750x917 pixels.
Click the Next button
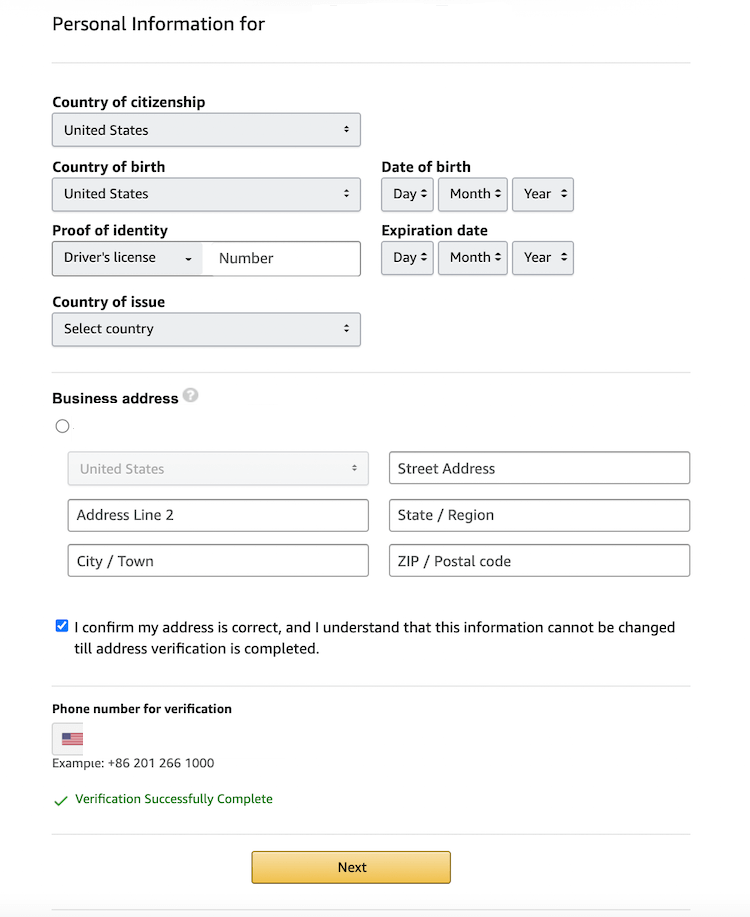pos(350,867)
